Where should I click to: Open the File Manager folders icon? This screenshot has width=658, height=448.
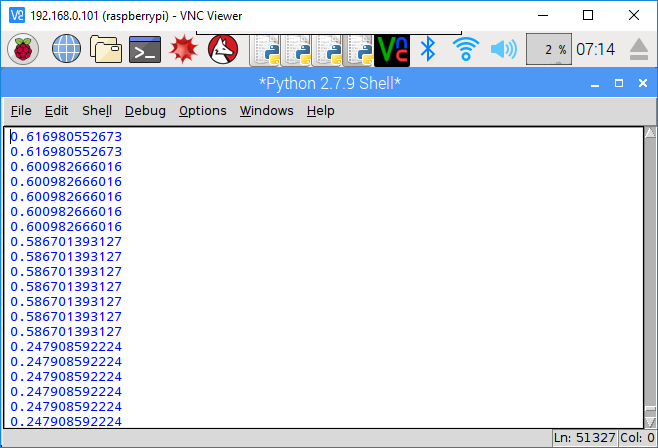tap(105, 48)
